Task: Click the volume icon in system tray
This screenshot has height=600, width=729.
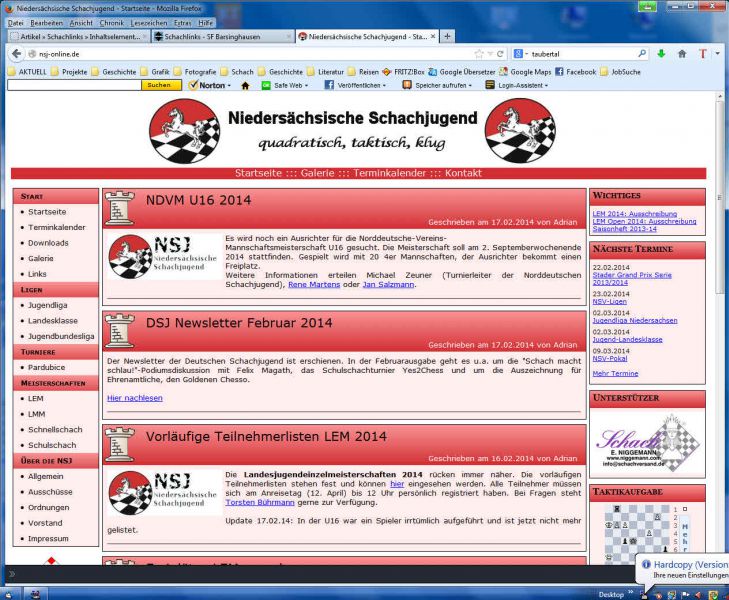Action: pyautogui.click(x=699, y=594)
